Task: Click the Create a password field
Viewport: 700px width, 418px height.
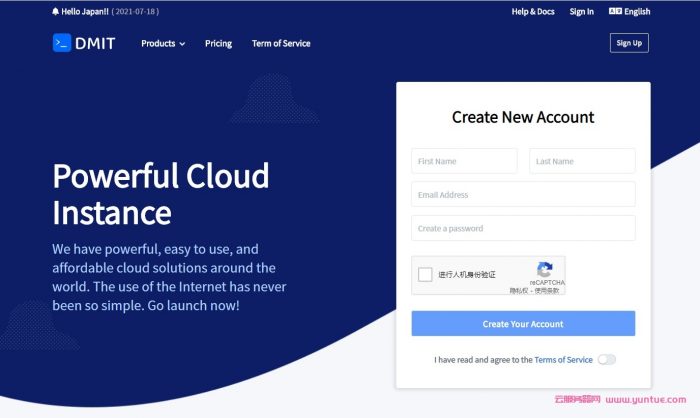Action: pos(523,228)
